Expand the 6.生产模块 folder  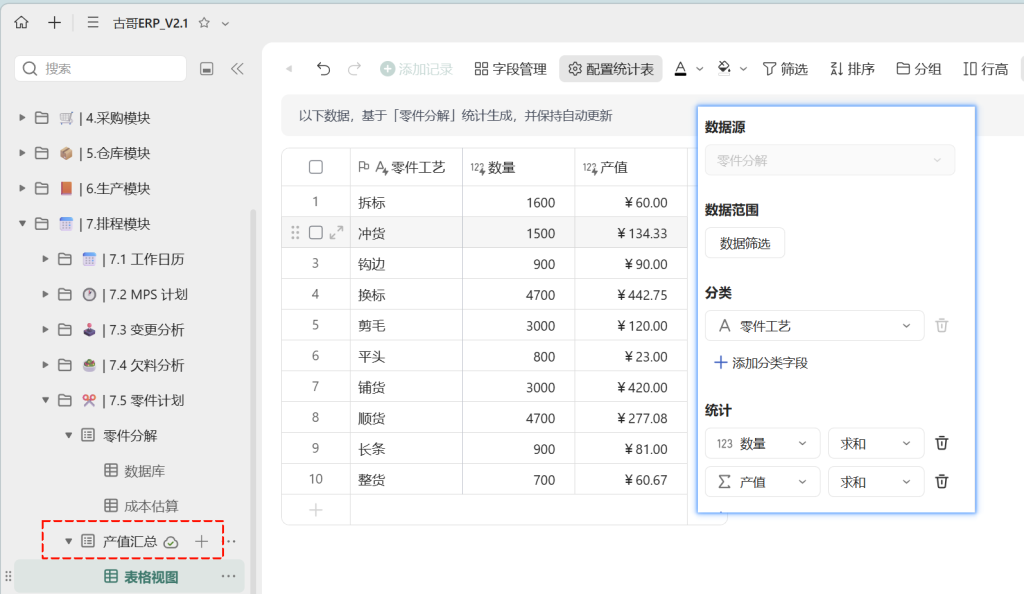22,188
